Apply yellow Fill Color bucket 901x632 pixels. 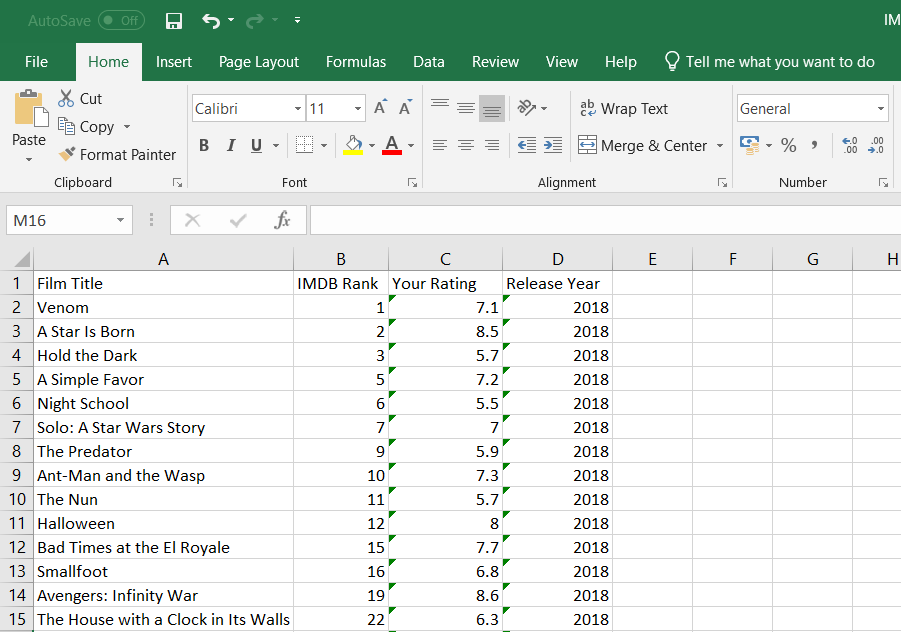[353, 145]
